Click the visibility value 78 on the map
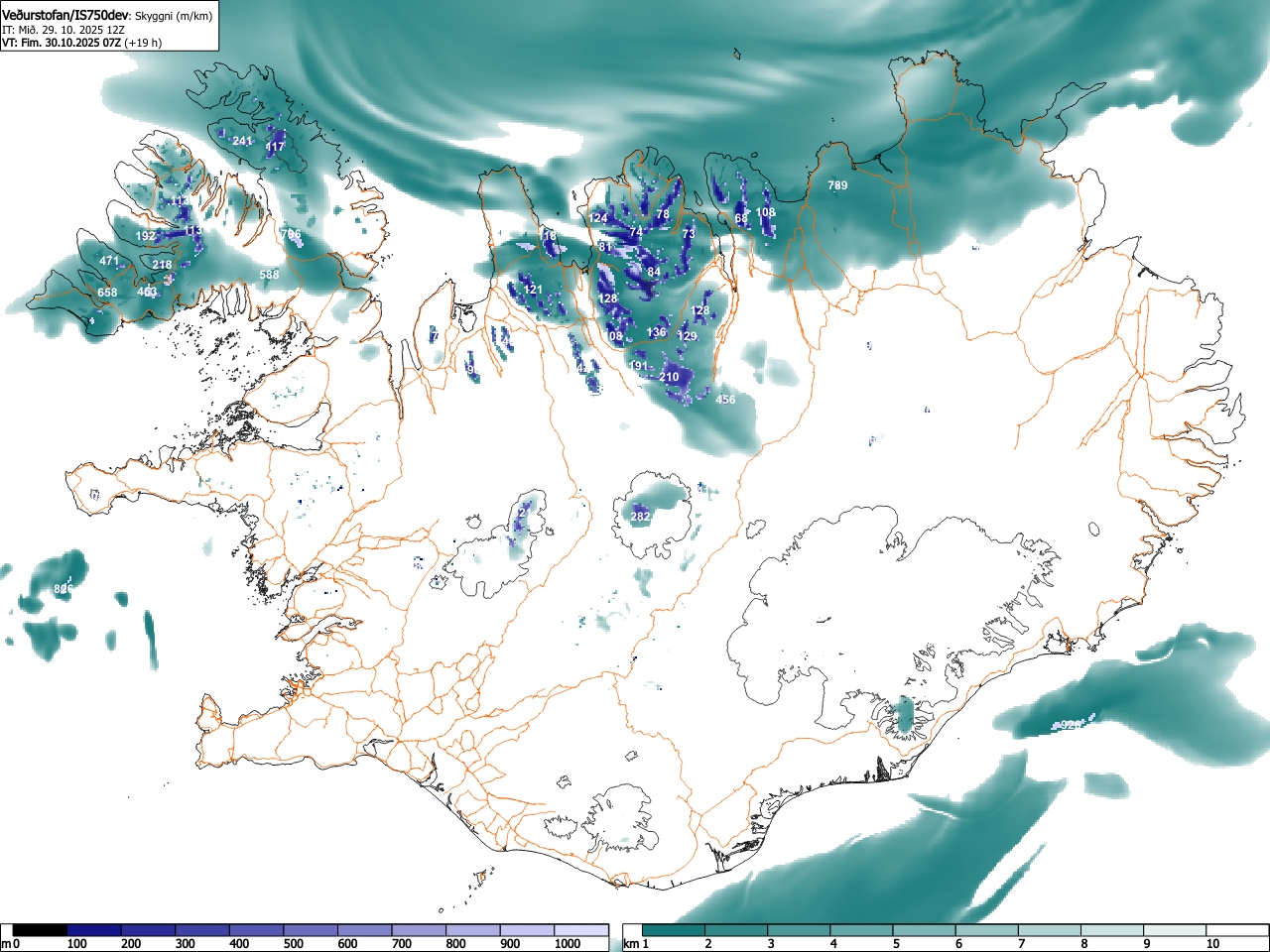This screenshot has height=952, width=1270. (x=663, y=214)
